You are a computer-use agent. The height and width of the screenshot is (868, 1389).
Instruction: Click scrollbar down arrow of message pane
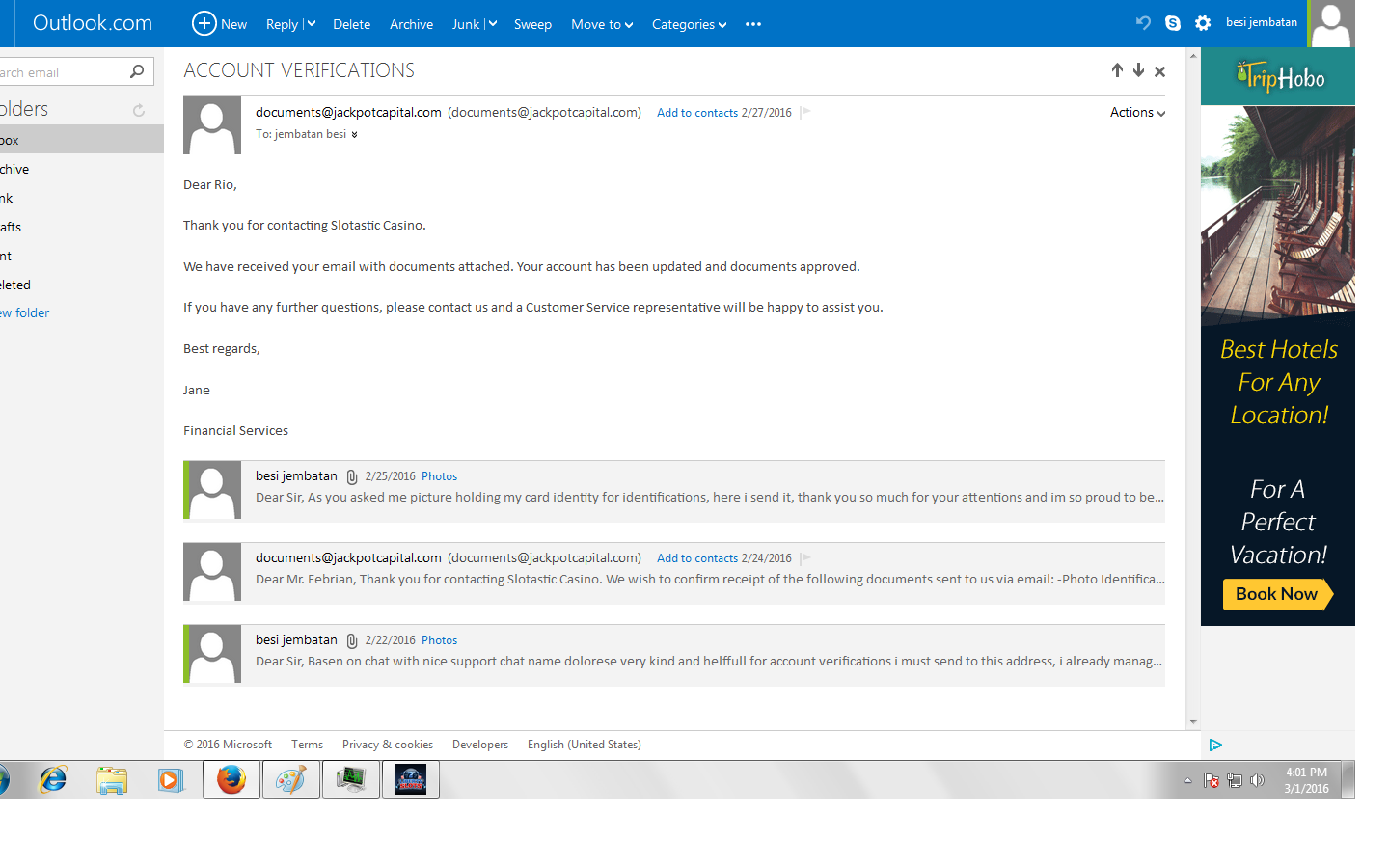[1193, 721]
